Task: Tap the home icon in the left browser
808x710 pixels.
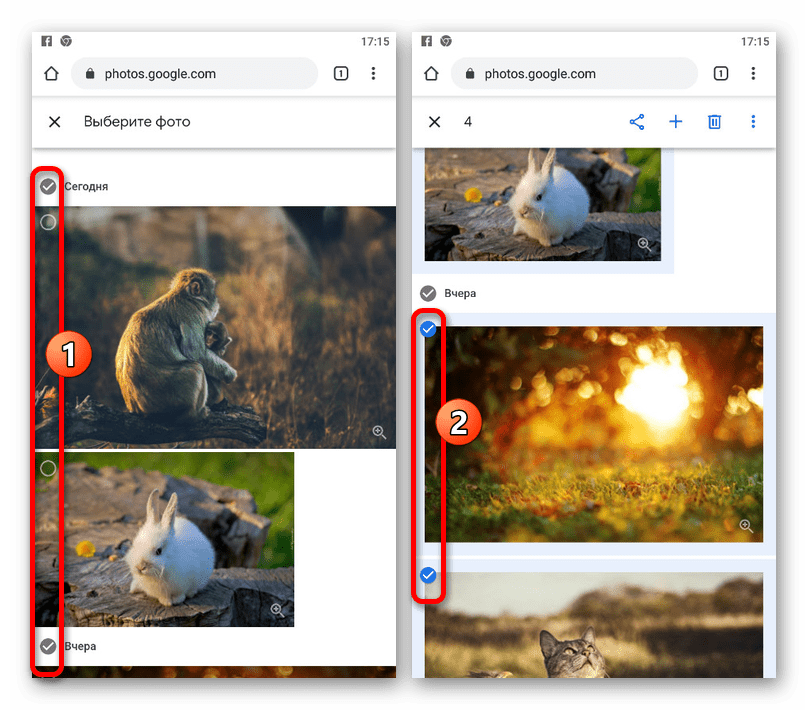Action: click(x=52, y=74)
